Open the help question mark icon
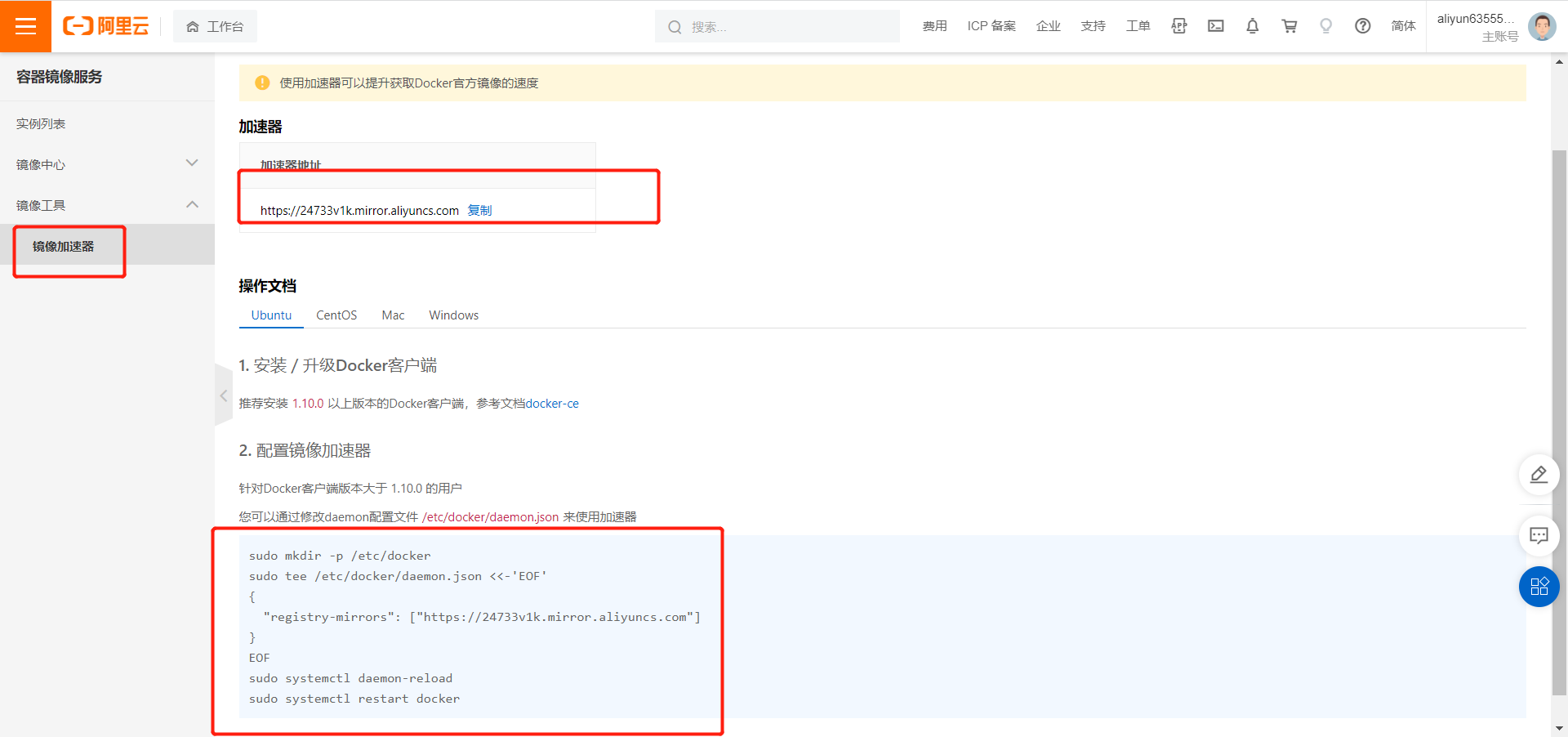The width and height of the screenshot is (1568, 737). [x=1363, y=26]
